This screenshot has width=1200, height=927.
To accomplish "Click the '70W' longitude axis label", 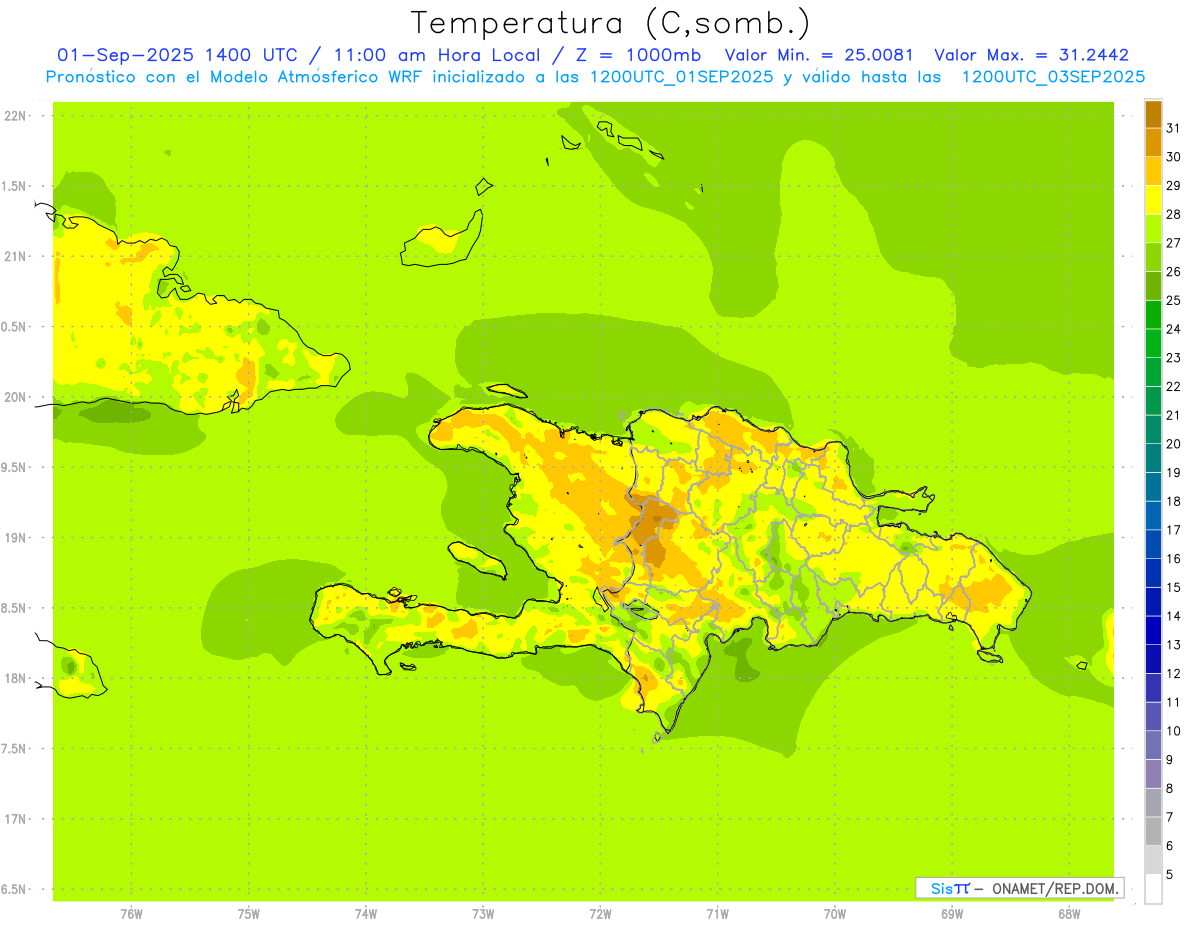I will [x=834, y=913].
